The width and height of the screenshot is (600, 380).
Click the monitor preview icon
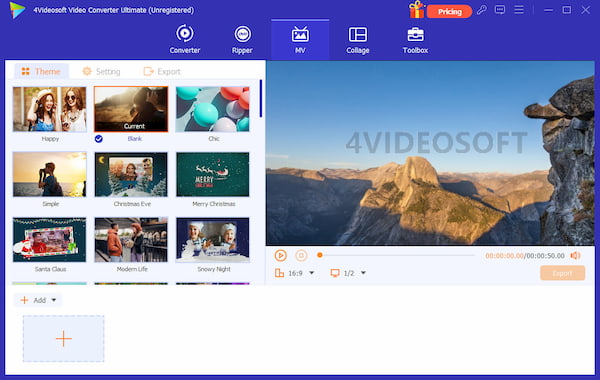coord(335,273)
